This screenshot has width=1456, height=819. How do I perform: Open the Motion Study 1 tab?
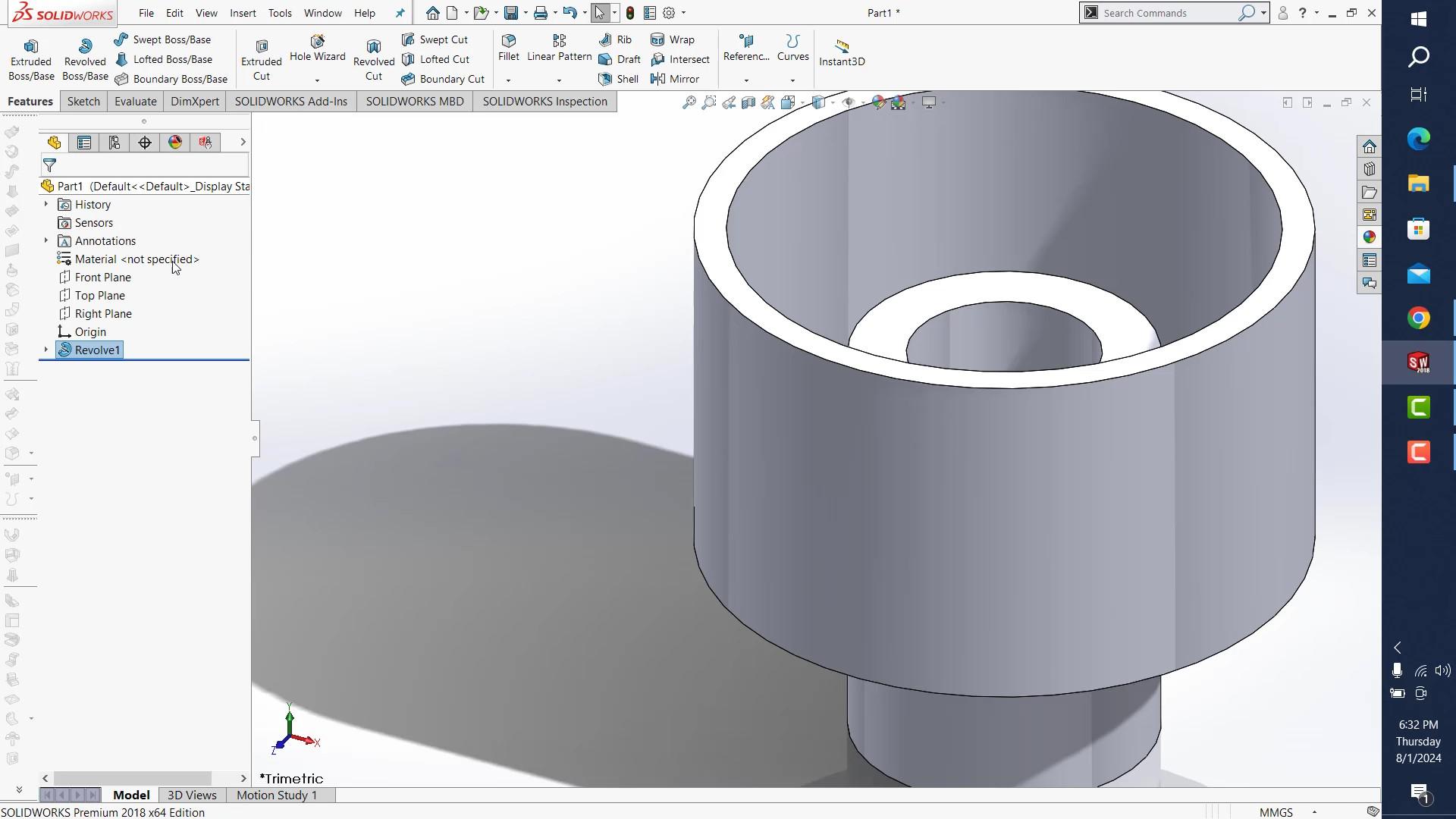click(x=277, y=795)
